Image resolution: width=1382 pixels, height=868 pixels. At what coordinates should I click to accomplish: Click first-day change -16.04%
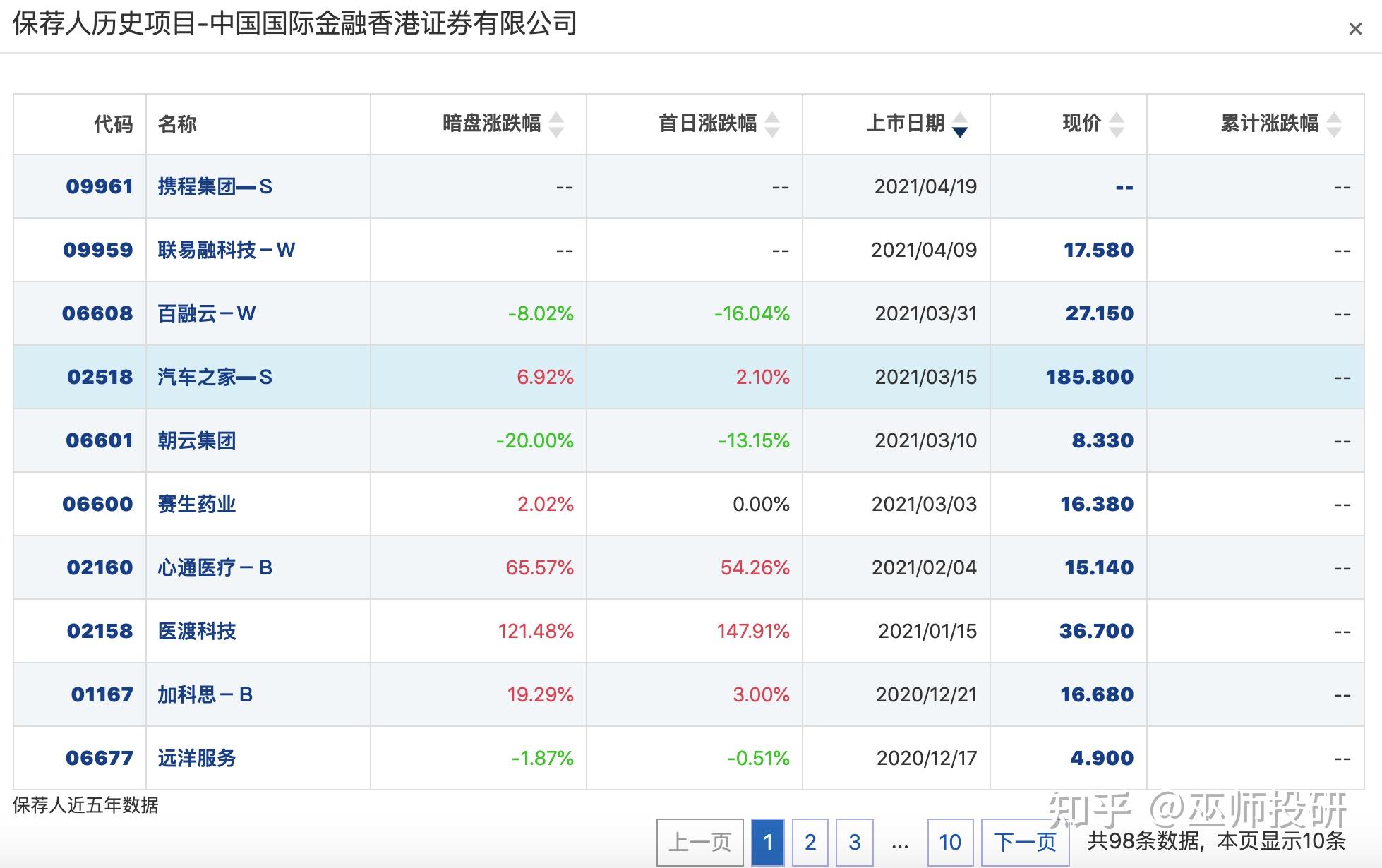752,313
